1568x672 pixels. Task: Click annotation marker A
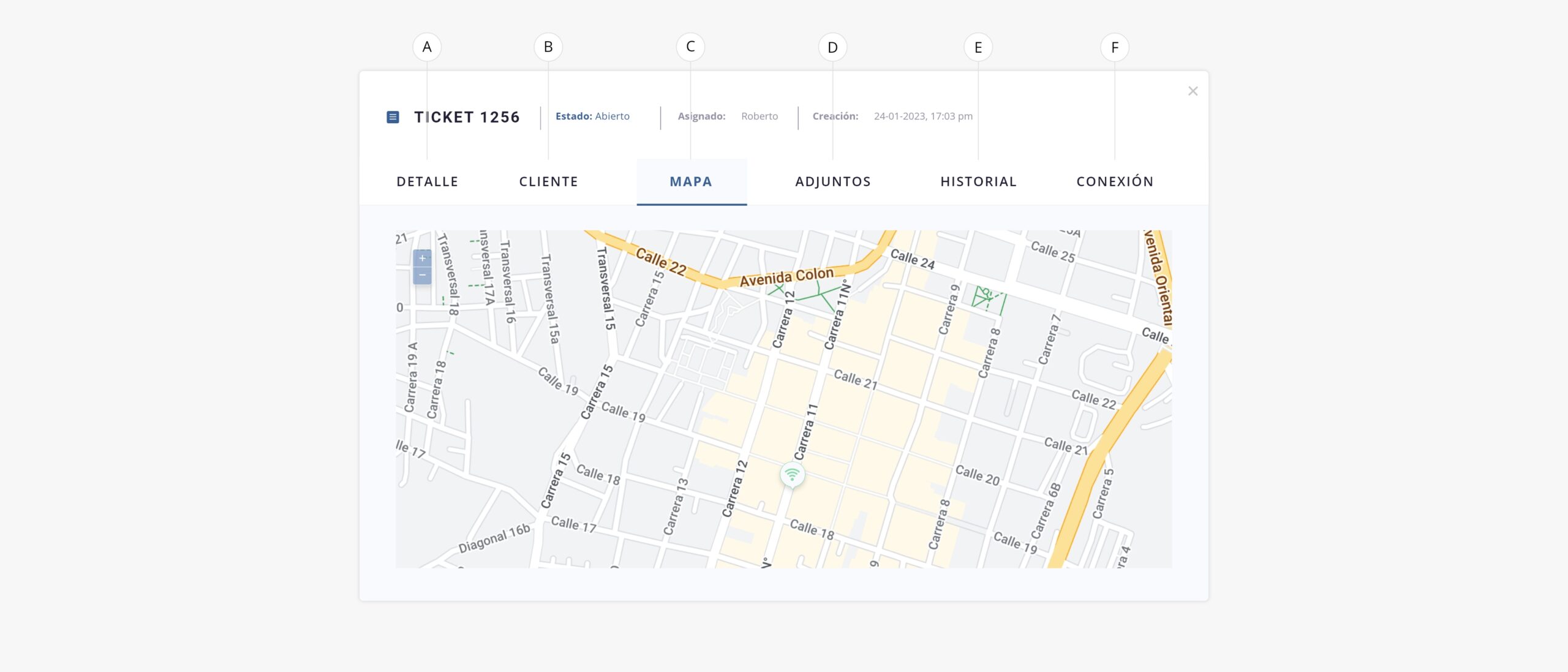point(427,47)
